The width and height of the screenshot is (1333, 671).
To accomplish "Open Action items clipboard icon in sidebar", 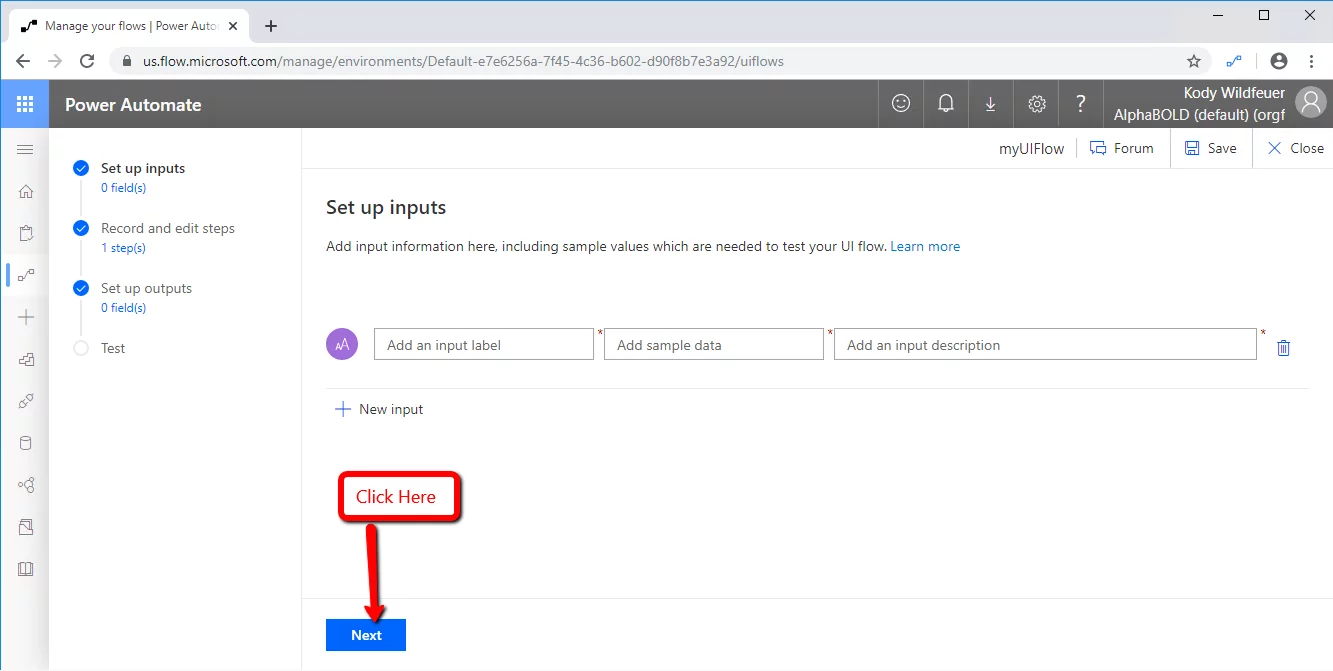I will tap(26, 233).
